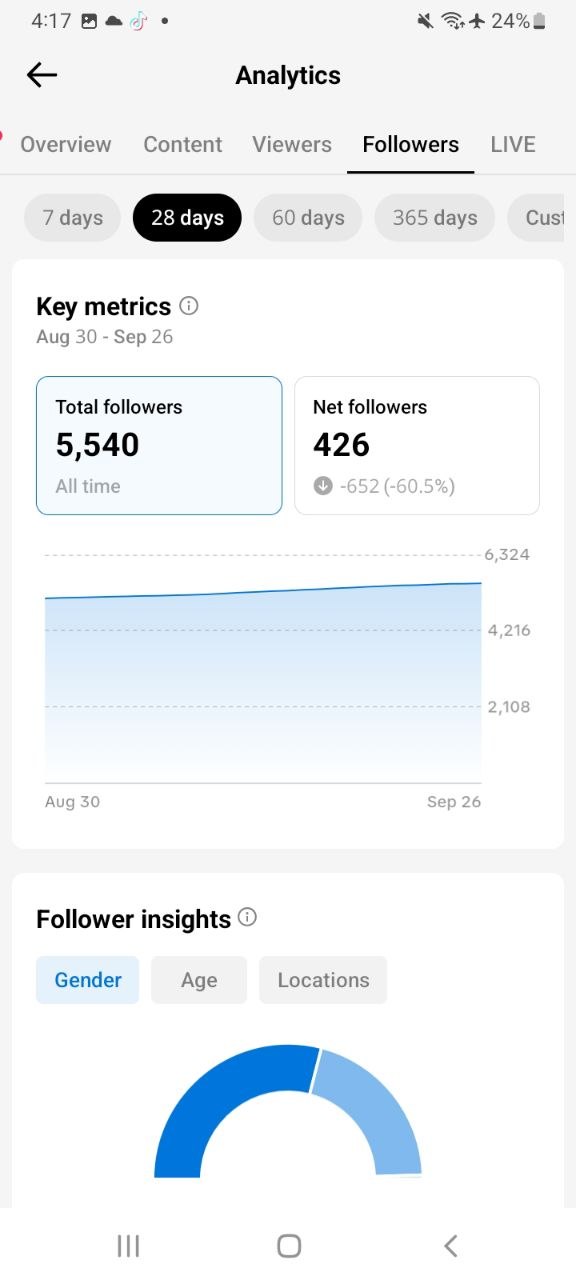Select the 7 days range
This screenshot has width=576, height=1280.
pos(72,218)
